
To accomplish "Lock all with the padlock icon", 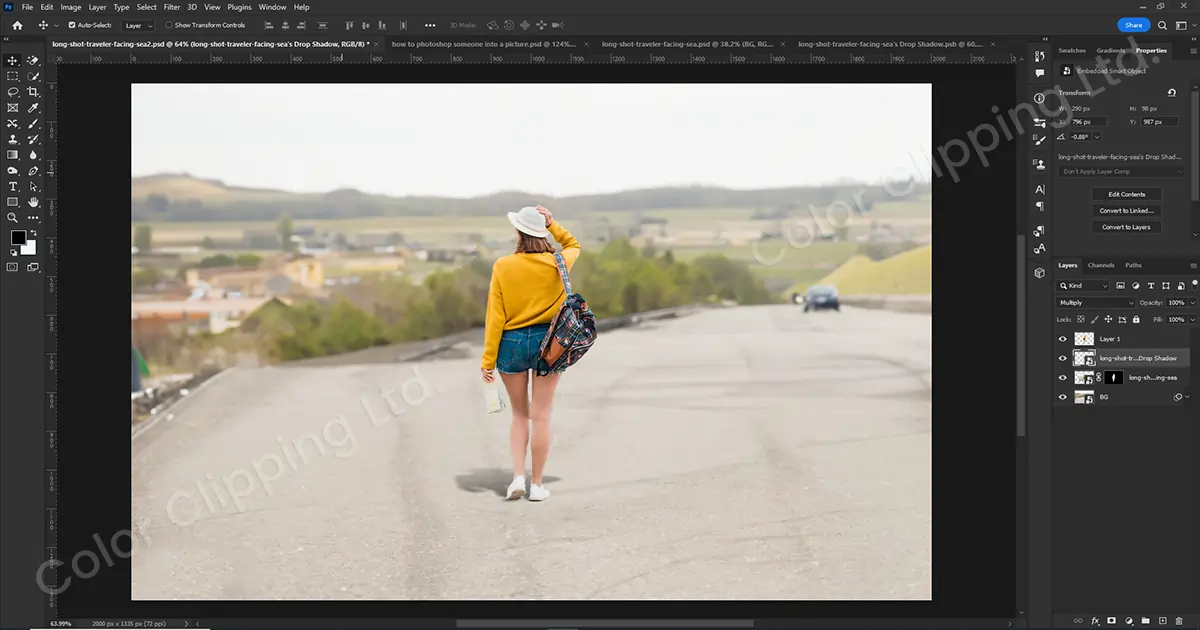I will 1135,319.
